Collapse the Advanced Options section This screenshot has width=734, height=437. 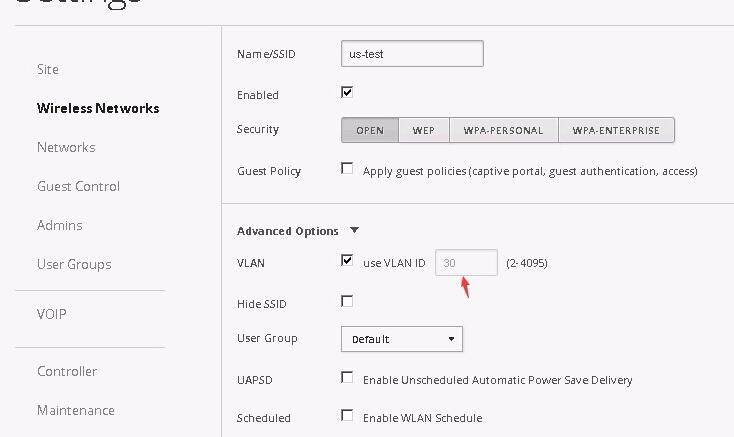tap(354, 231)
